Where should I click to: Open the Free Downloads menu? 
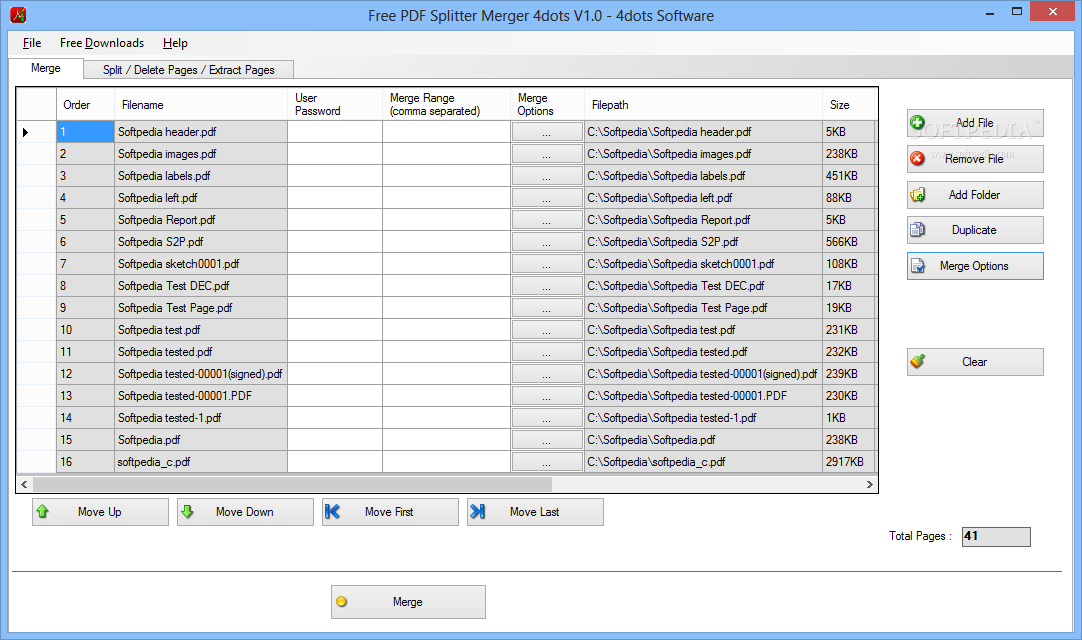coord(102,43)
